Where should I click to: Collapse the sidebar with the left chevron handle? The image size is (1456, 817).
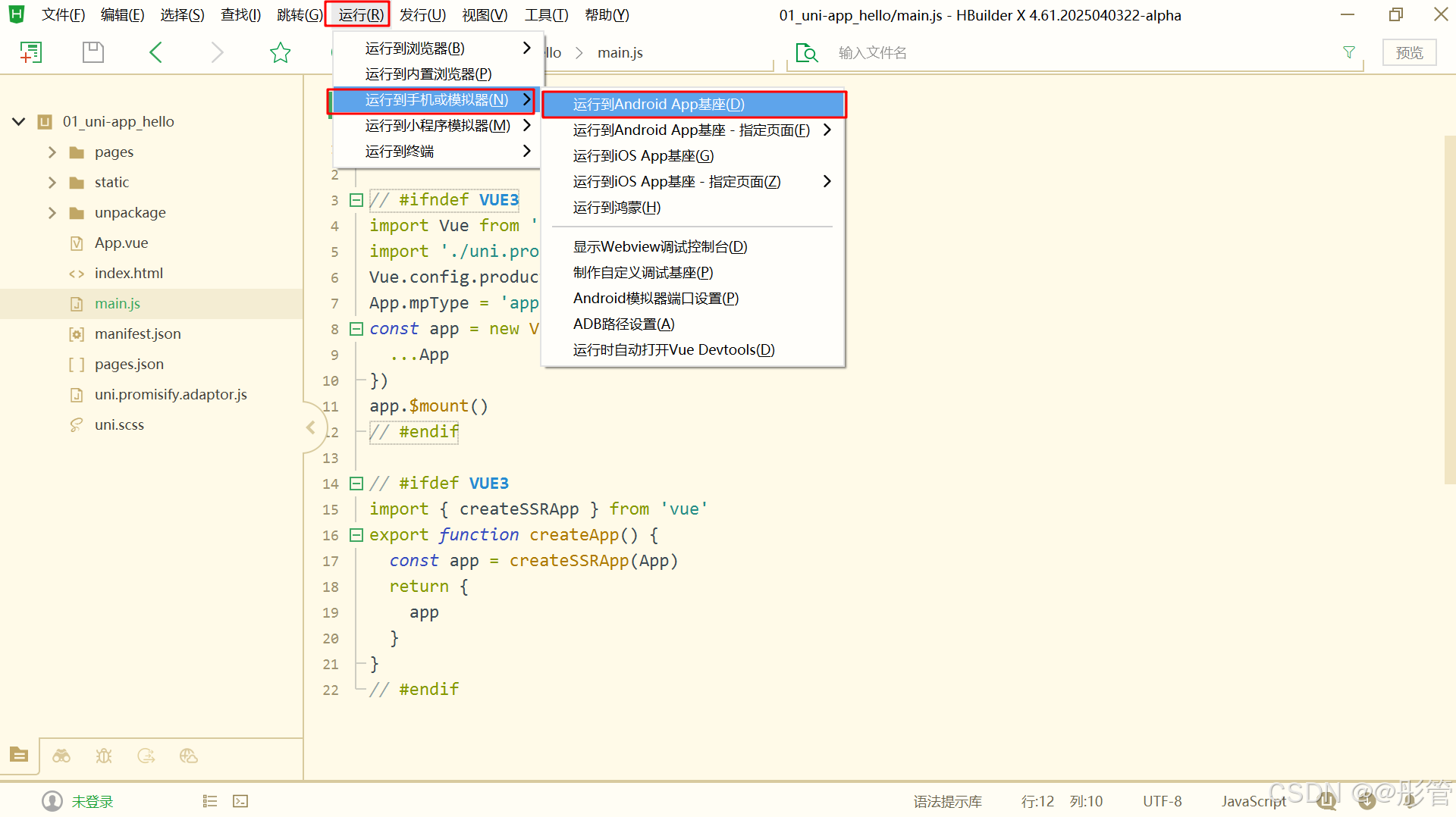click(311, 427)
